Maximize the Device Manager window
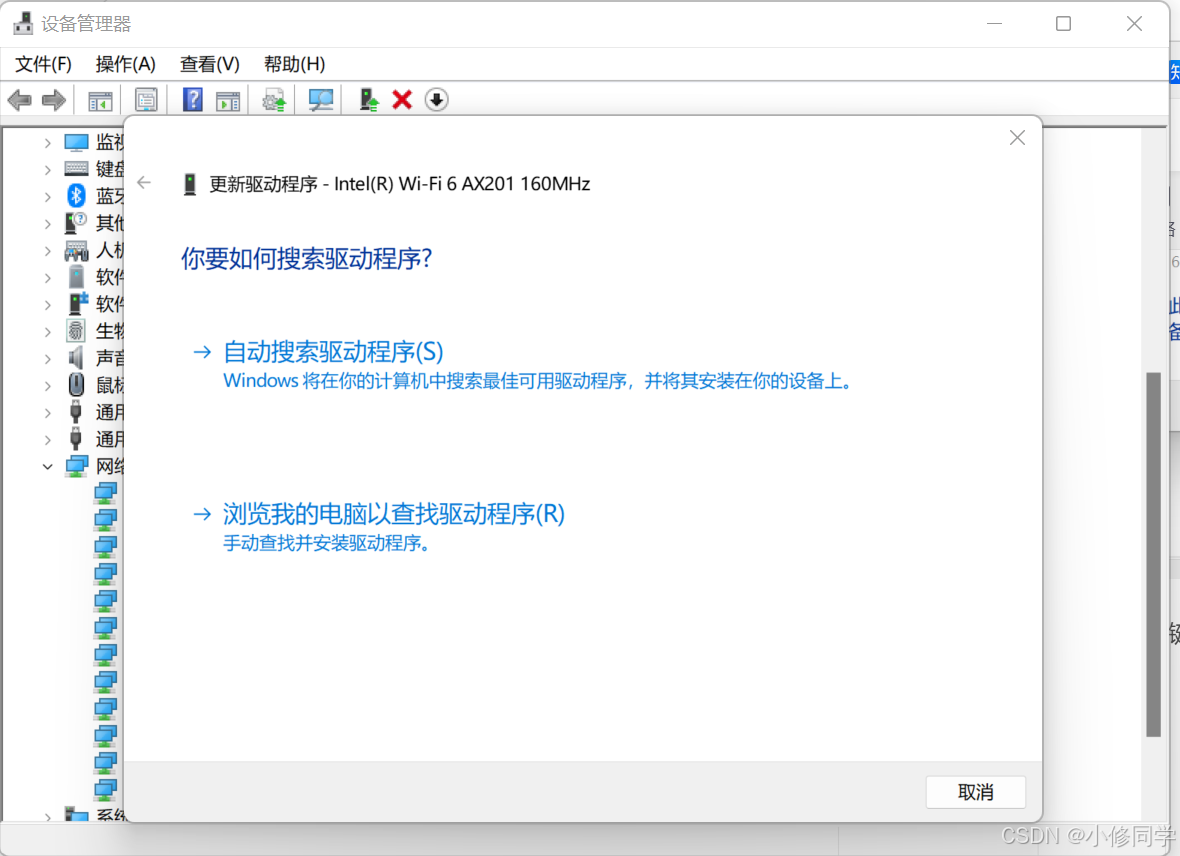This screenshot has height=856, width=1180. (1063, 24)
